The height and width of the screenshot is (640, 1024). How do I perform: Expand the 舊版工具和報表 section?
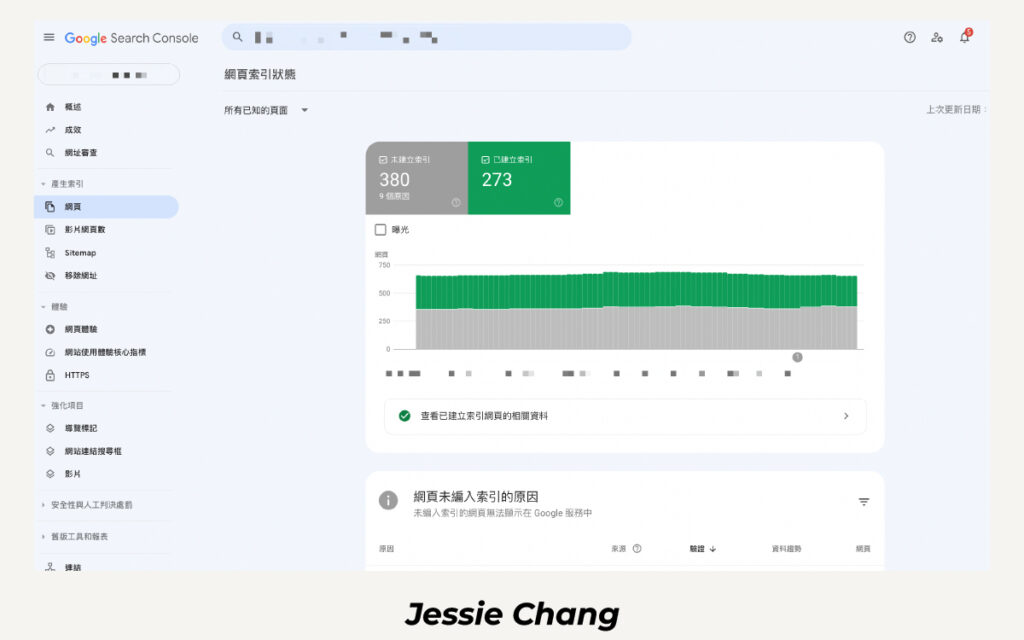(x=74, y=536)
